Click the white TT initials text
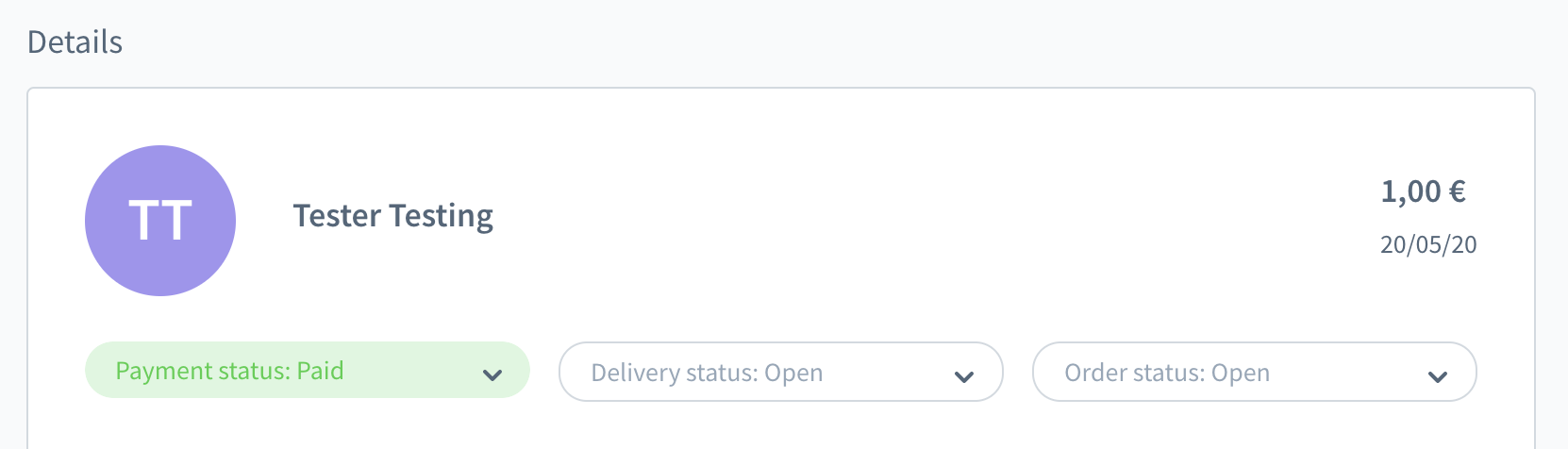 [x=160, y=221]
